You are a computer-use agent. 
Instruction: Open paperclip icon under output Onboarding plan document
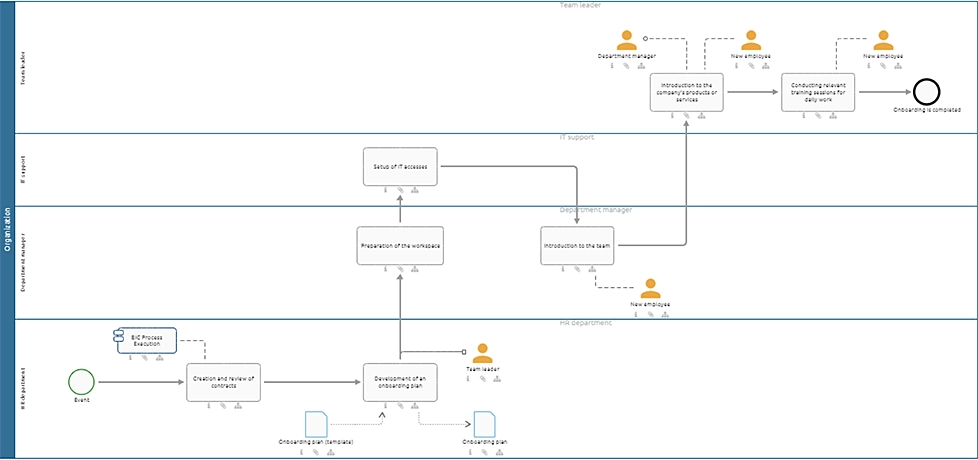[485, 451]
